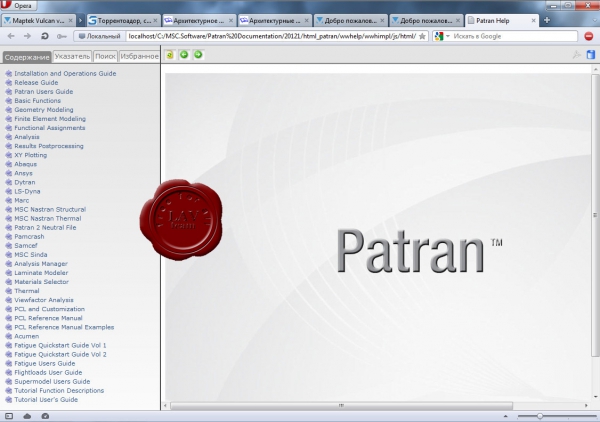Open Laminate Modeler guide

[41, 273]
